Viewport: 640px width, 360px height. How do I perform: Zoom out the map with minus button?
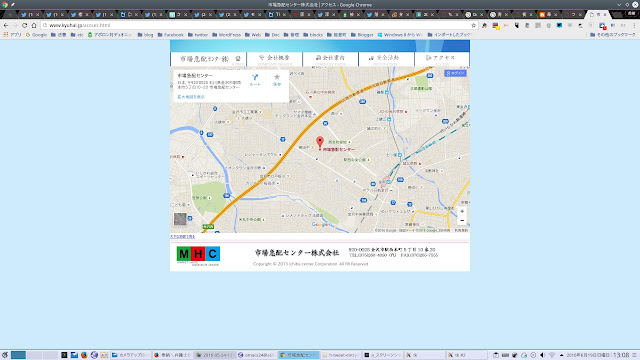pyautogui.click(x=462, y=221)
